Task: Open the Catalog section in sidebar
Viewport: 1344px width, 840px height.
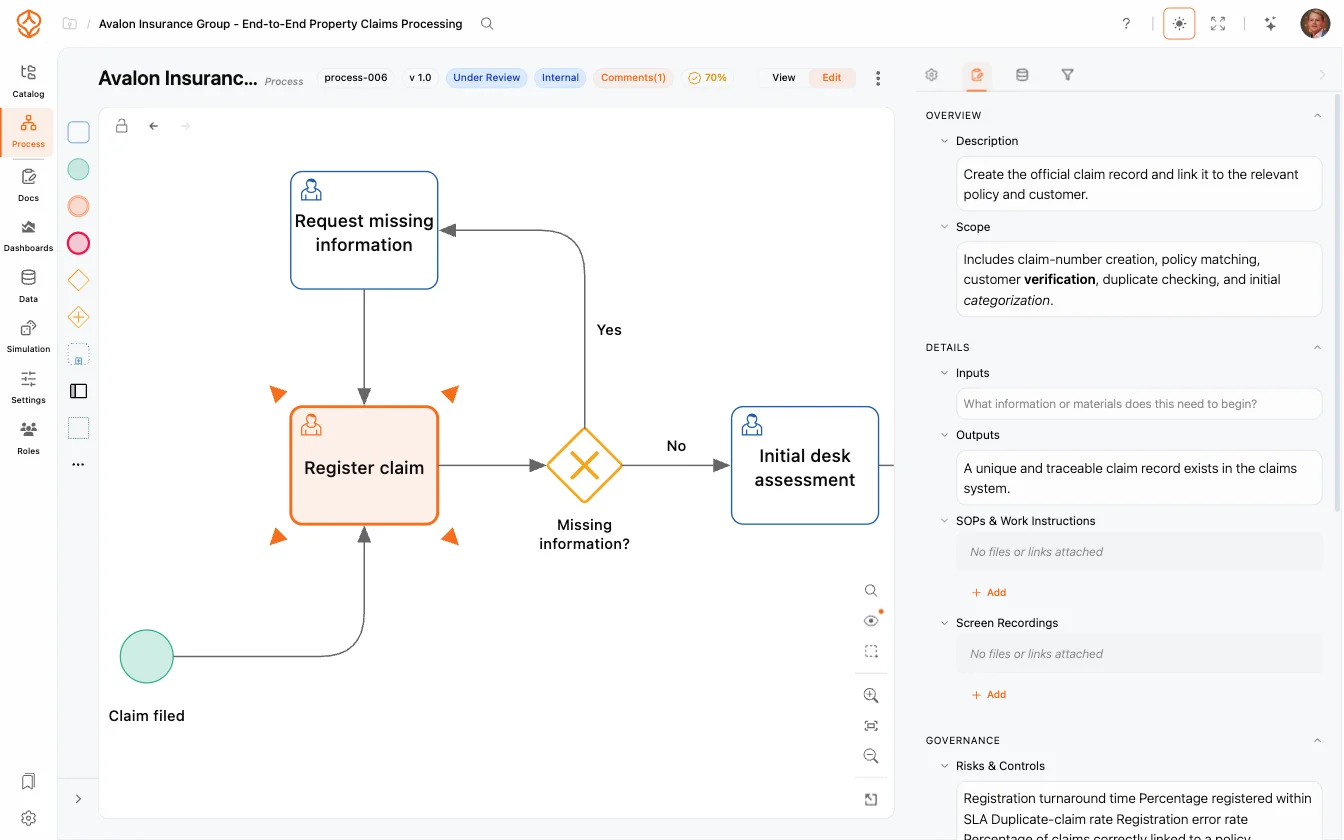Action: coord(28,81)
